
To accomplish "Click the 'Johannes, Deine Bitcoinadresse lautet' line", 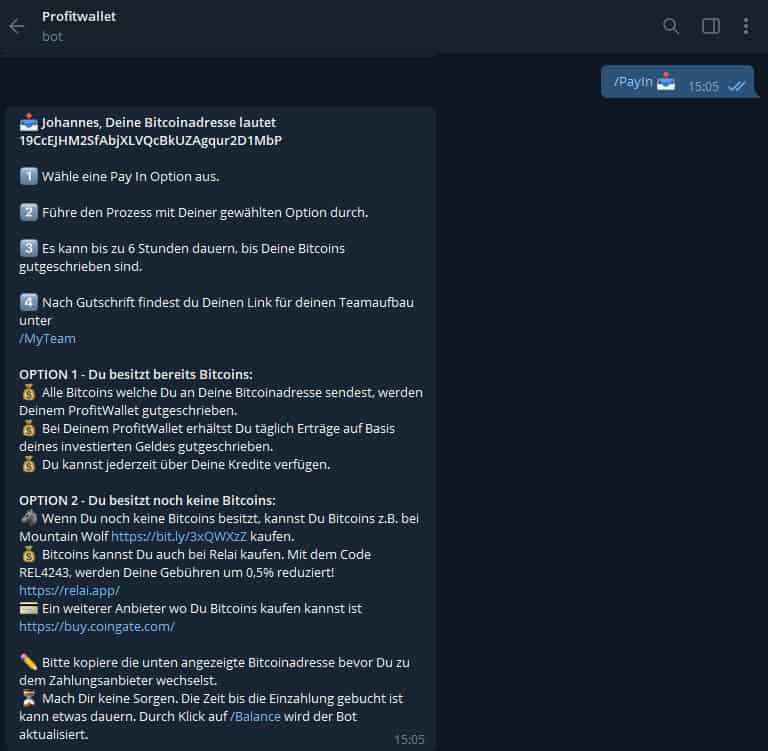I will (159, 122).
